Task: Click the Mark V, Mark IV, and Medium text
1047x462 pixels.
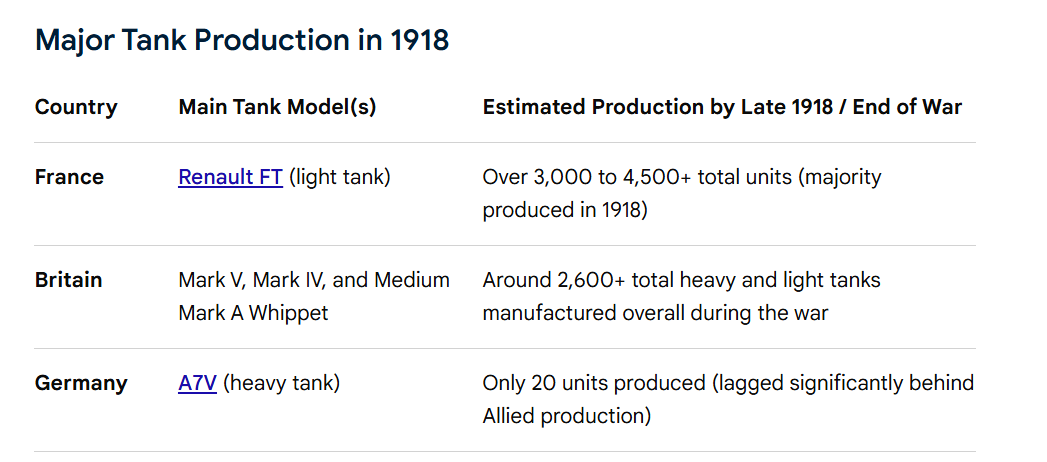Action: pyautogui.click(x=314, y=280)
